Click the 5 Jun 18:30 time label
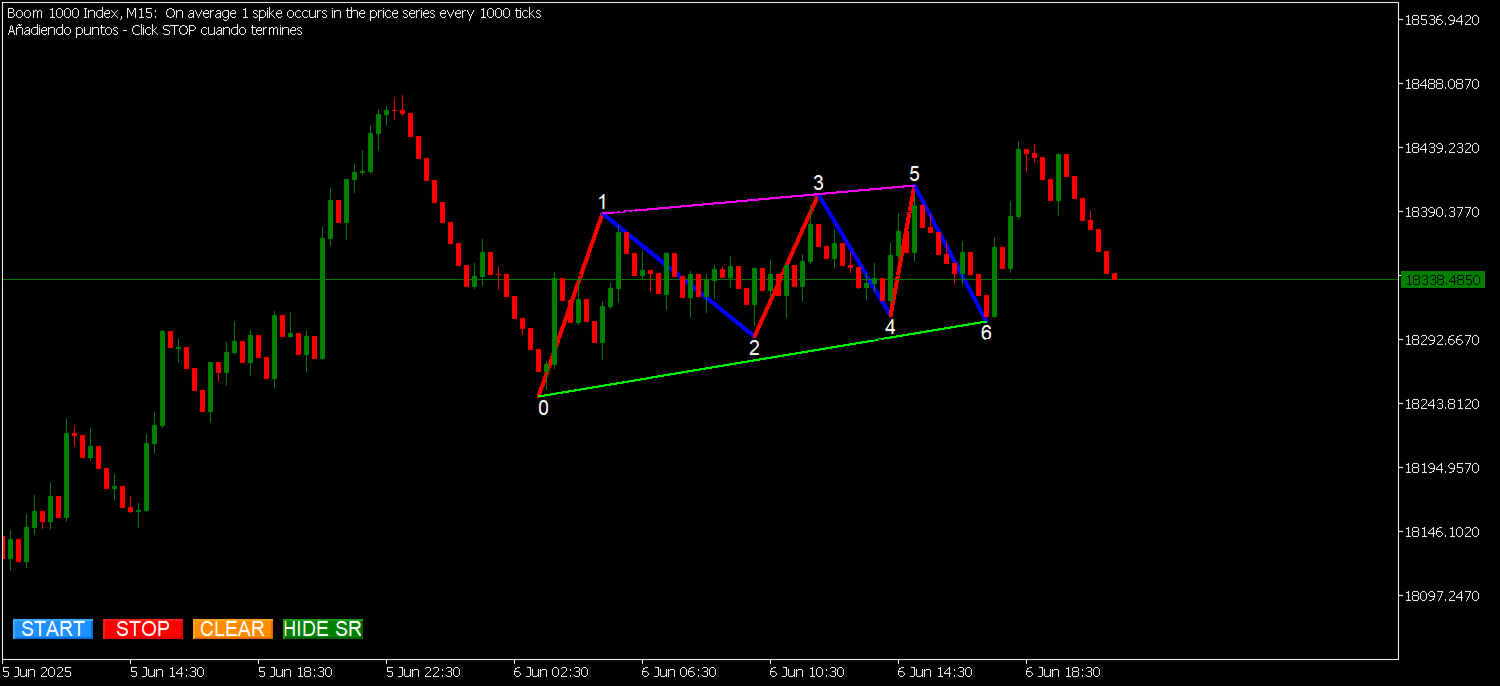 295,672
